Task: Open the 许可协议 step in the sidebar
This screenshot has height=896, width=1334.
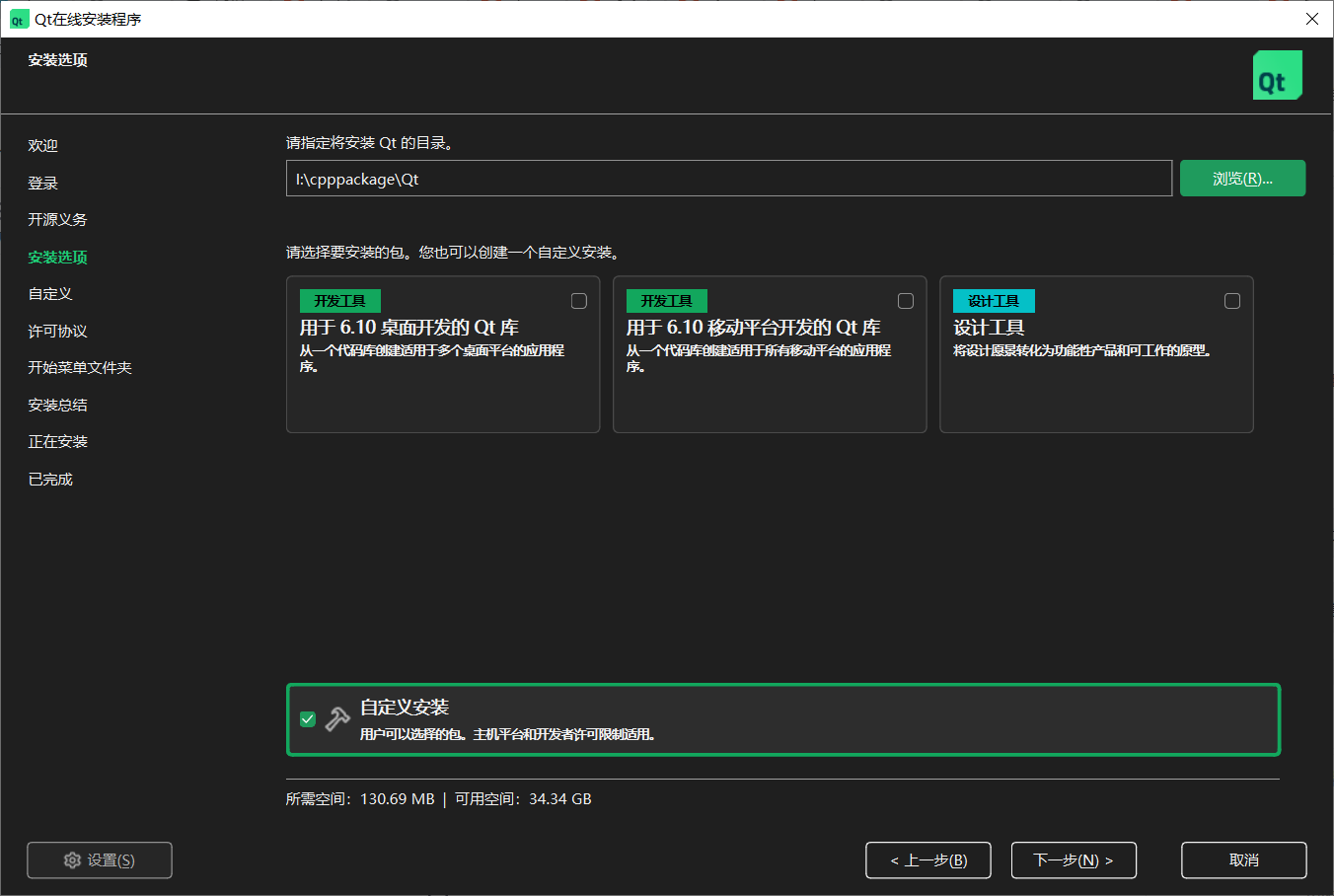Action: pos(57,331)
